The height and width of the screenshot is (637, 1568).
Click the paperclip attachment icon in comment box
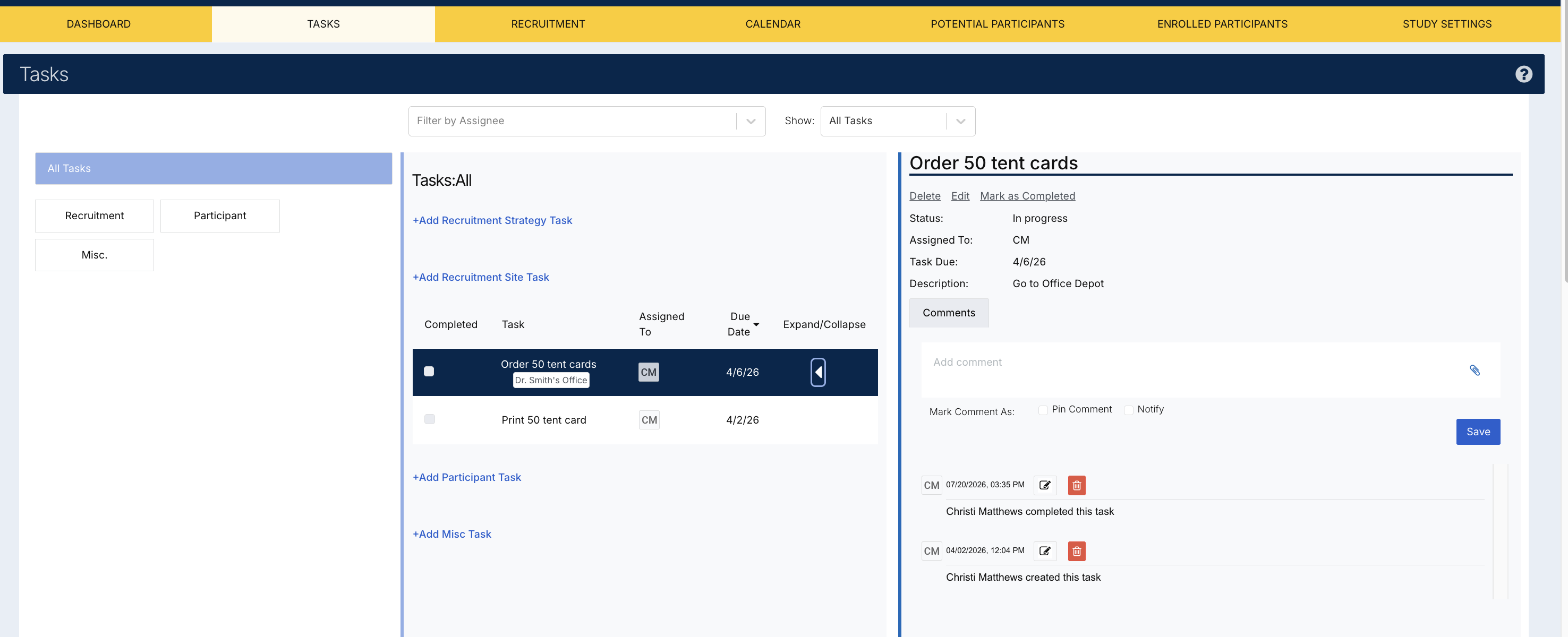1475,370
